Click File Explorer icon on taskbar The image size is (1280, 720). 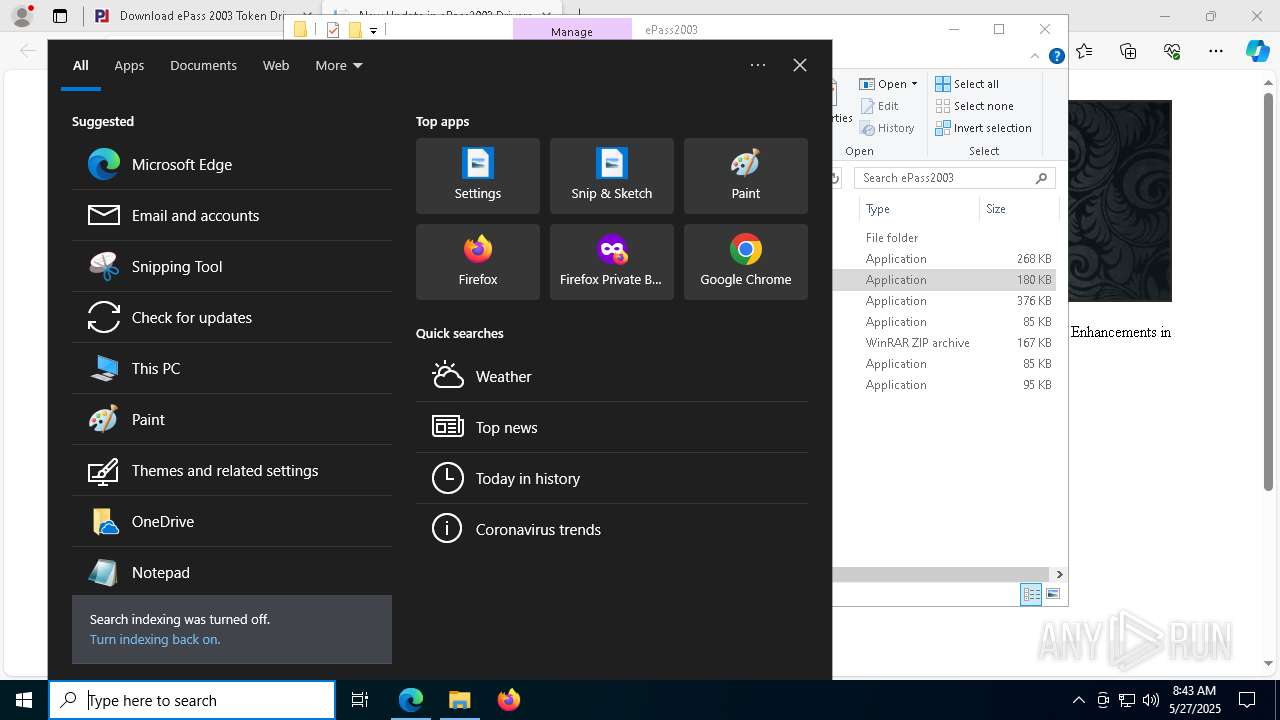click(459, 700)
